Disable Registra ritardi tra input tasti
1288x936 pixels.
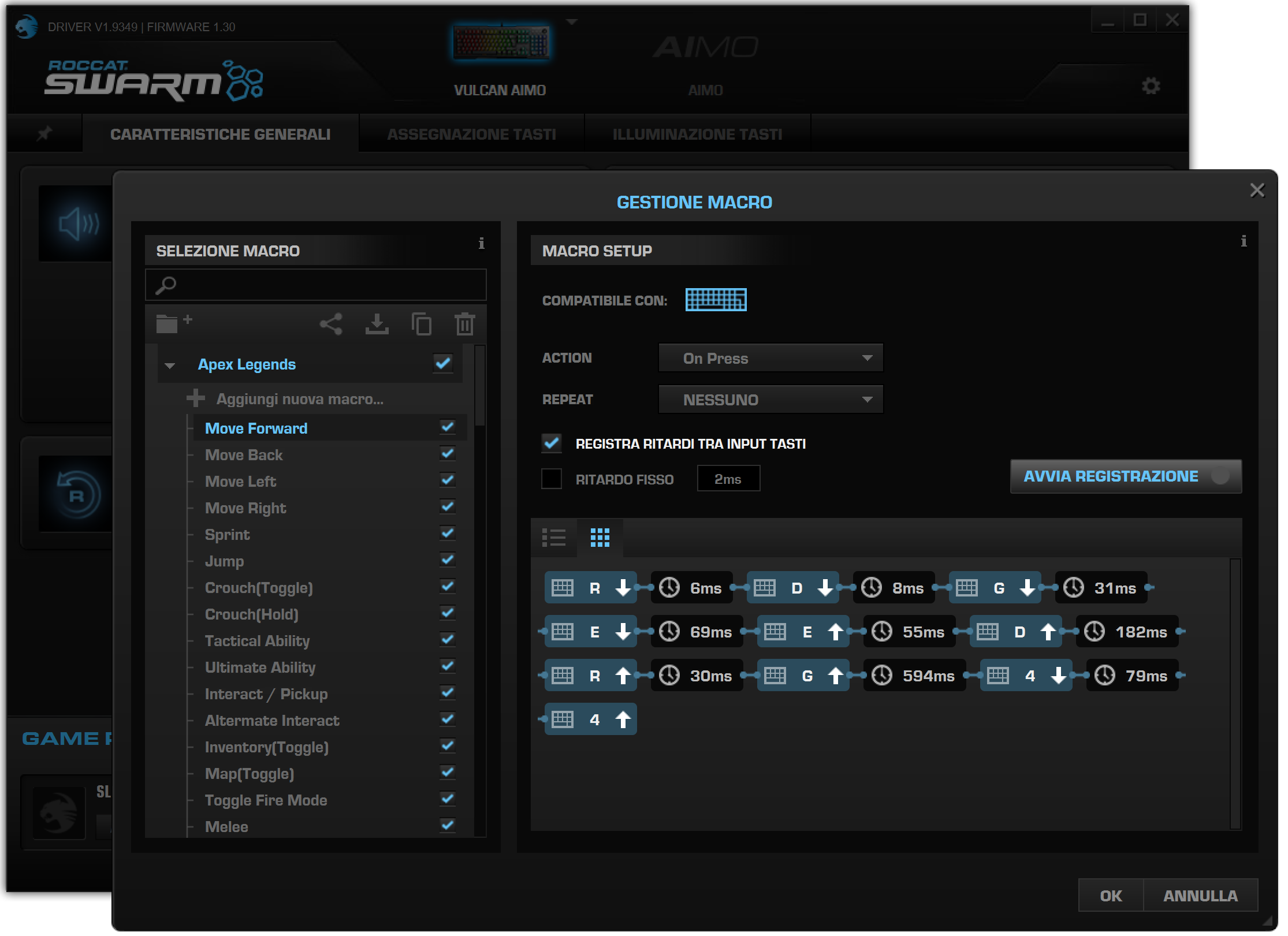pyautogui.click(x=552, y=443)
